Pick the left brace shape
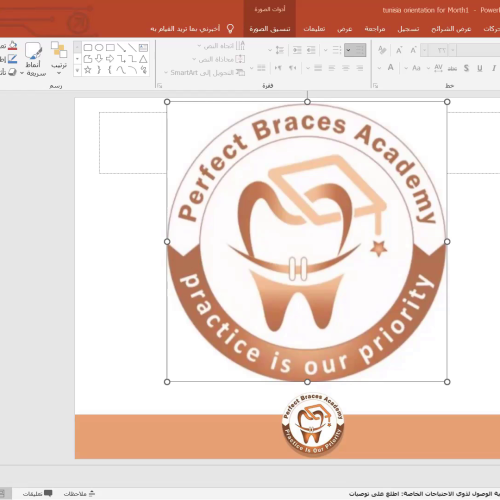 (110, 70)
